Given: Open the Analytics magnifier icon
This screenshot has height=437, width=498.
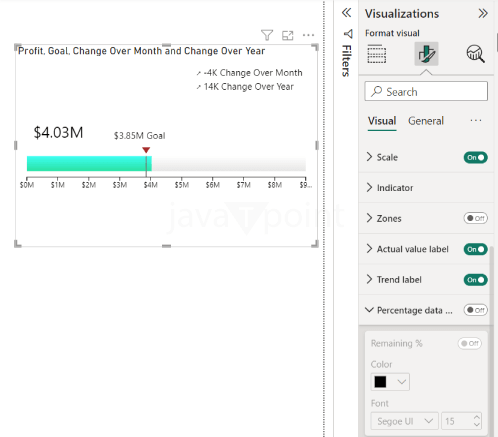Looking at the screenshot, I should point(475,54).
